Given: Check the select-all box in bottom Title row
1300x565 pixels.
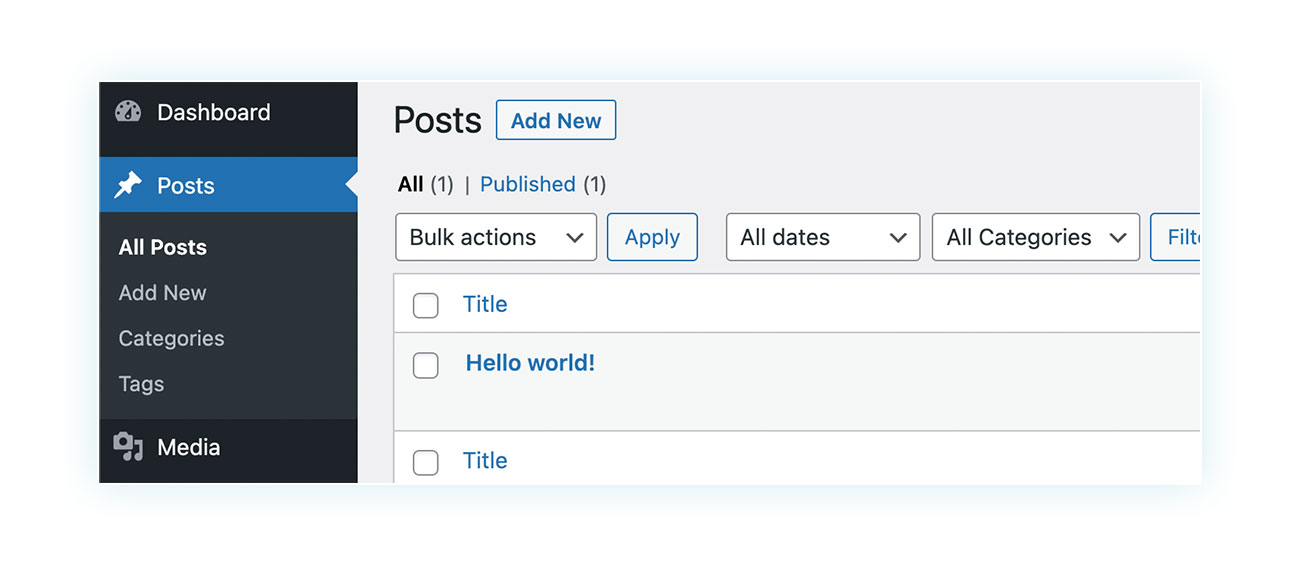Looking at the screenshot, I should pyautogui.click(x=426, y=462).
